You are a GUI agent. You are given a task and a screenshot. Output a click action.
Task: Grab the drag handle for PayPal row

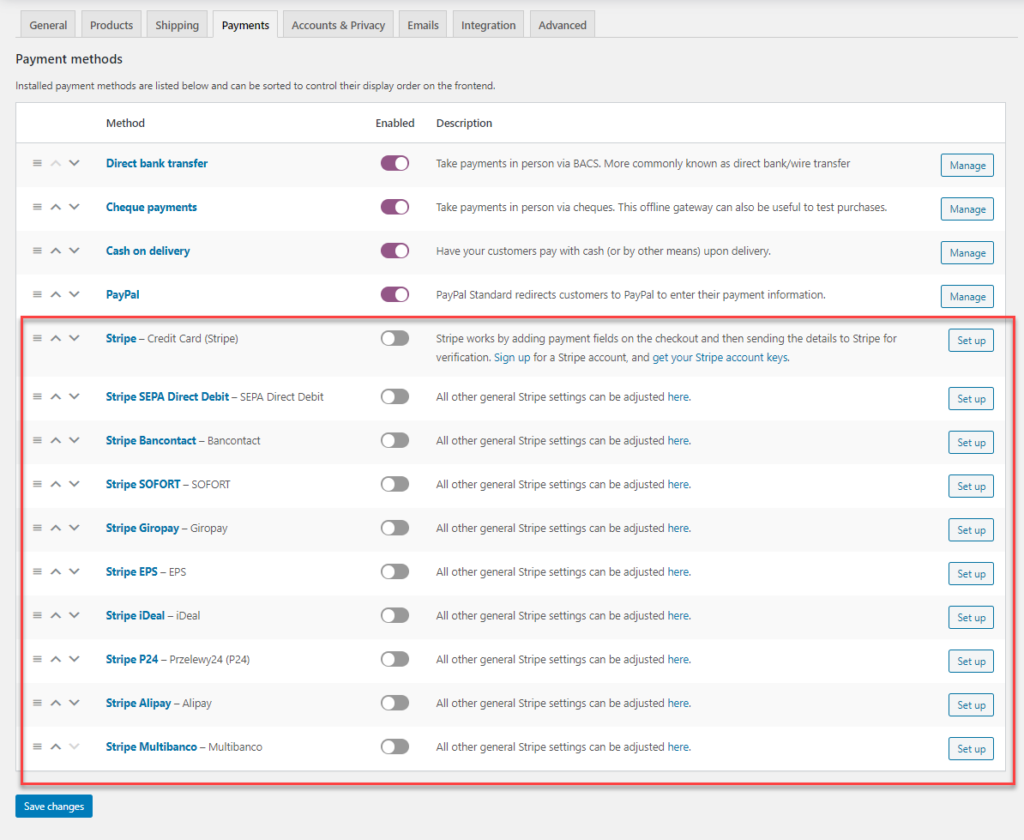pos(37,295)
